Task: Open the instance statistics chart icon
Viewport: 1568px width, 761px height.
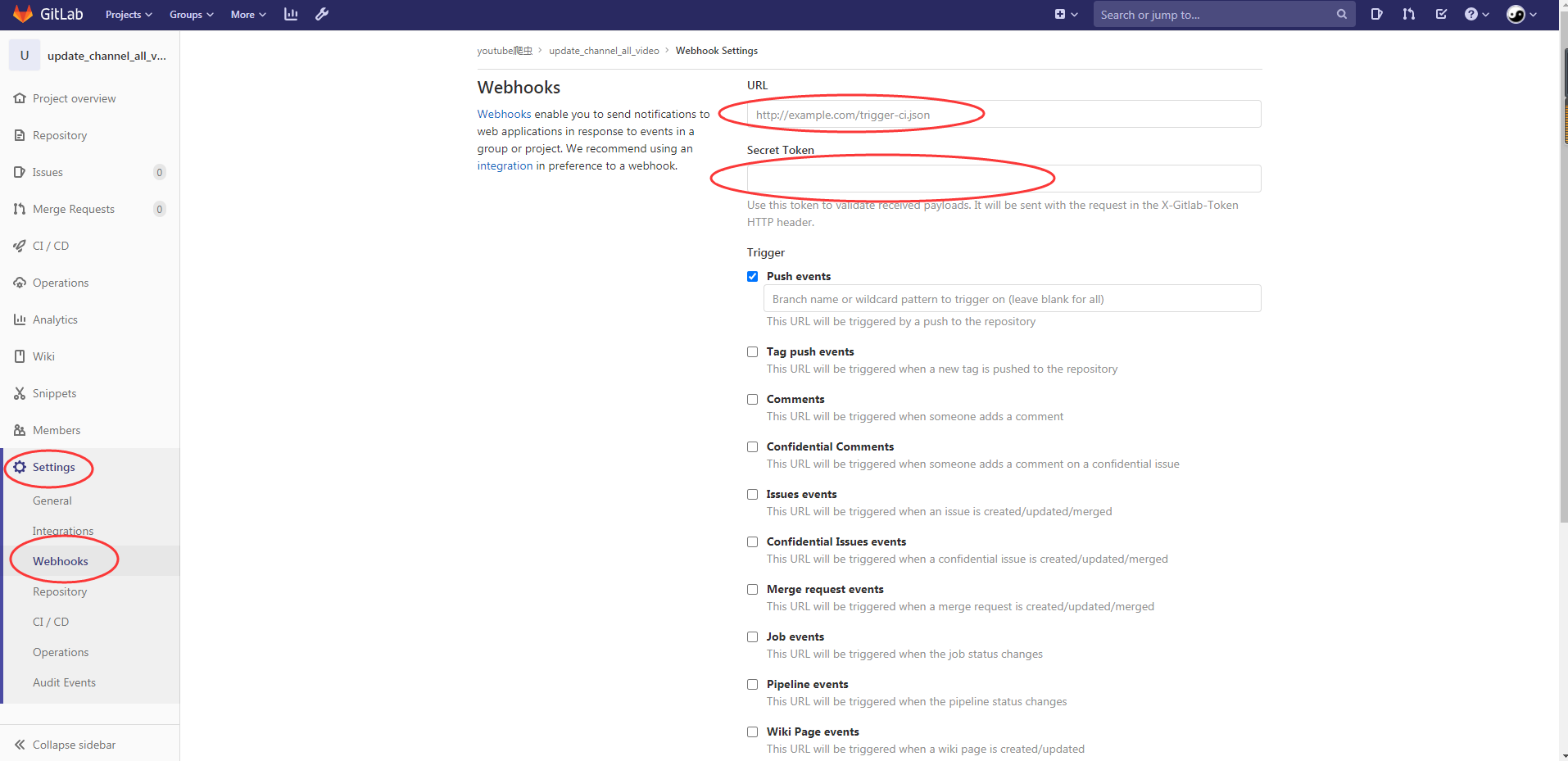Action: click(290, 14)
